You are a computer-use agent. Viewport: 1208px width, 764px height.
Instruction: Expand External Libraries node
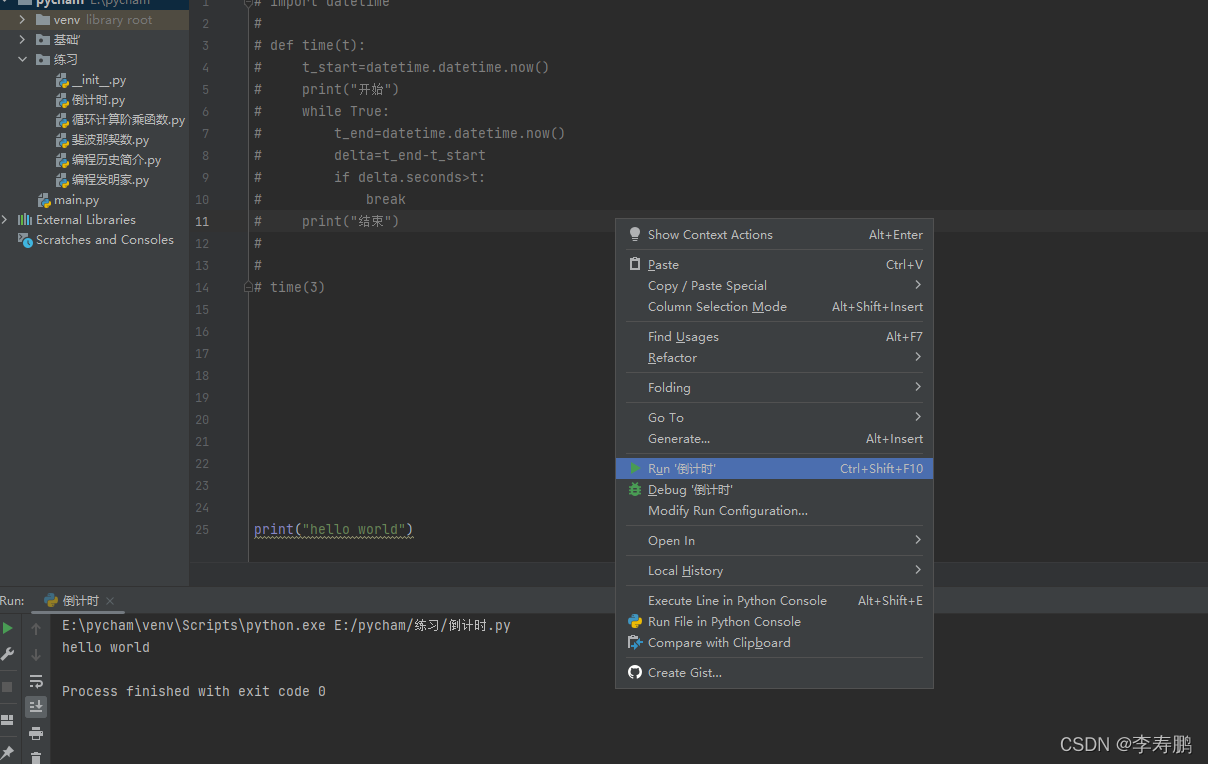[6, 220]
